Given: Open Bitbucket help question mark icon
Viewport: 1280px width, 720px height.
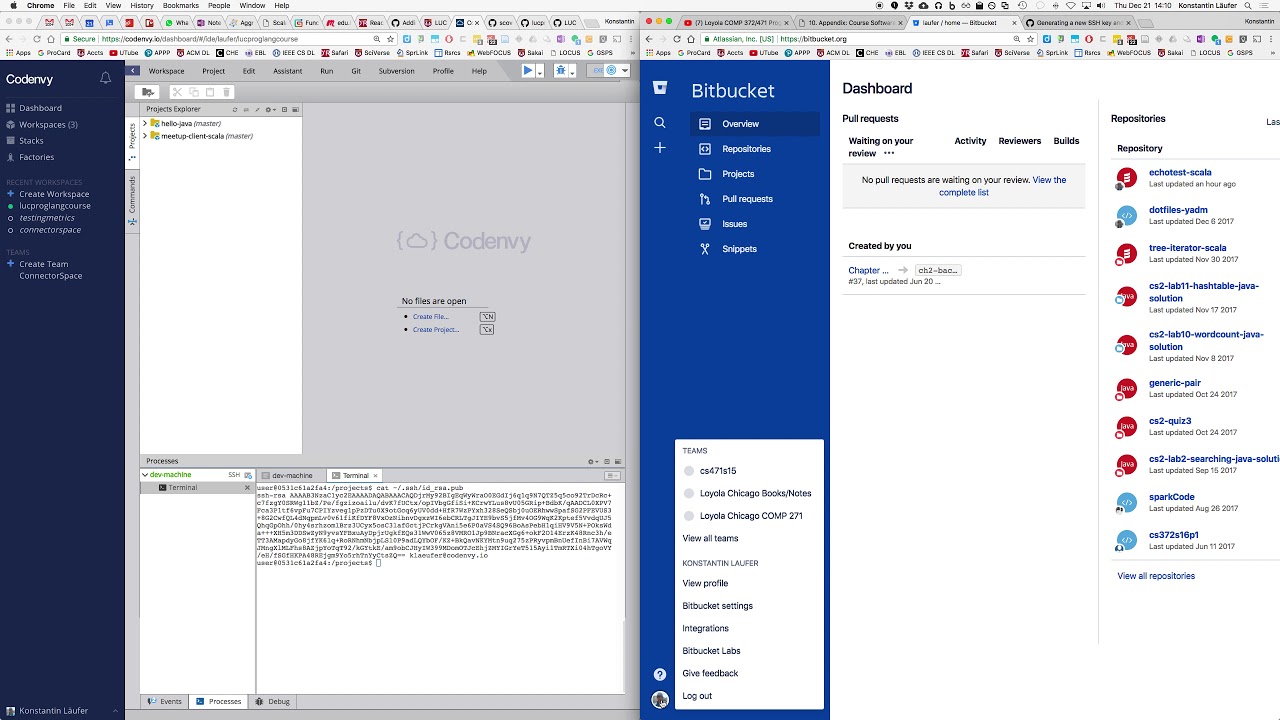Looking at the screenshot, I should point(660,674).
